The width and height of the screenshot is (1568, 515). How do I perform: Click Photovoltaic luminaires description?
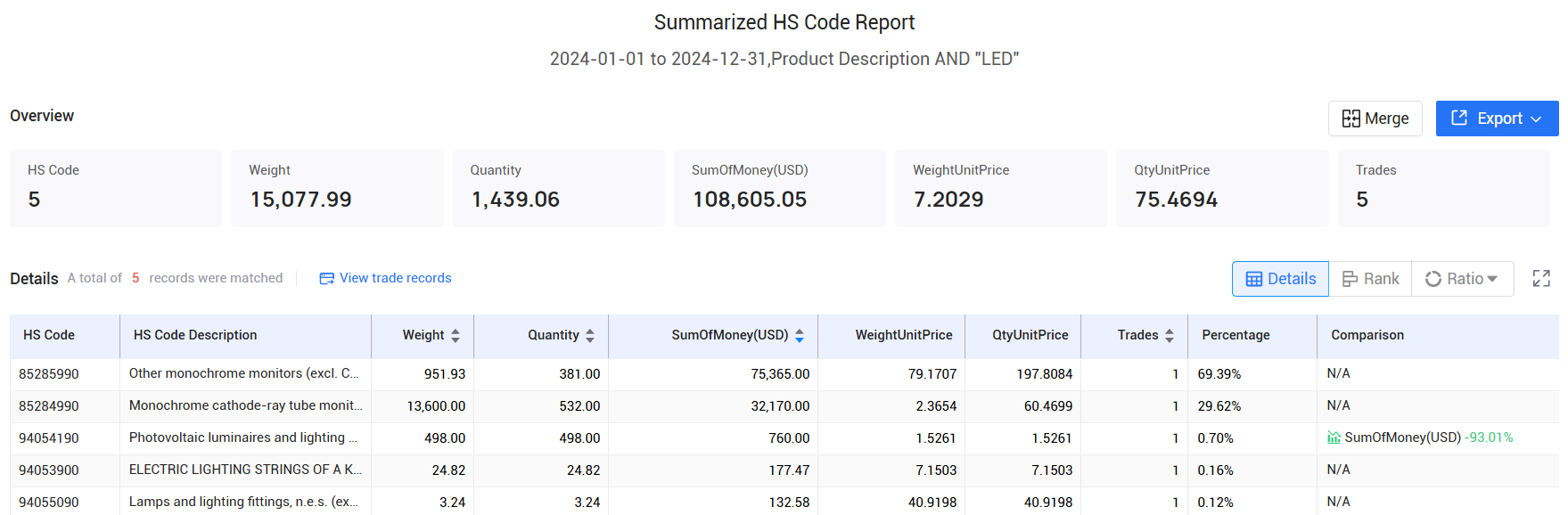pyautogui.click(x=243, y=437)
